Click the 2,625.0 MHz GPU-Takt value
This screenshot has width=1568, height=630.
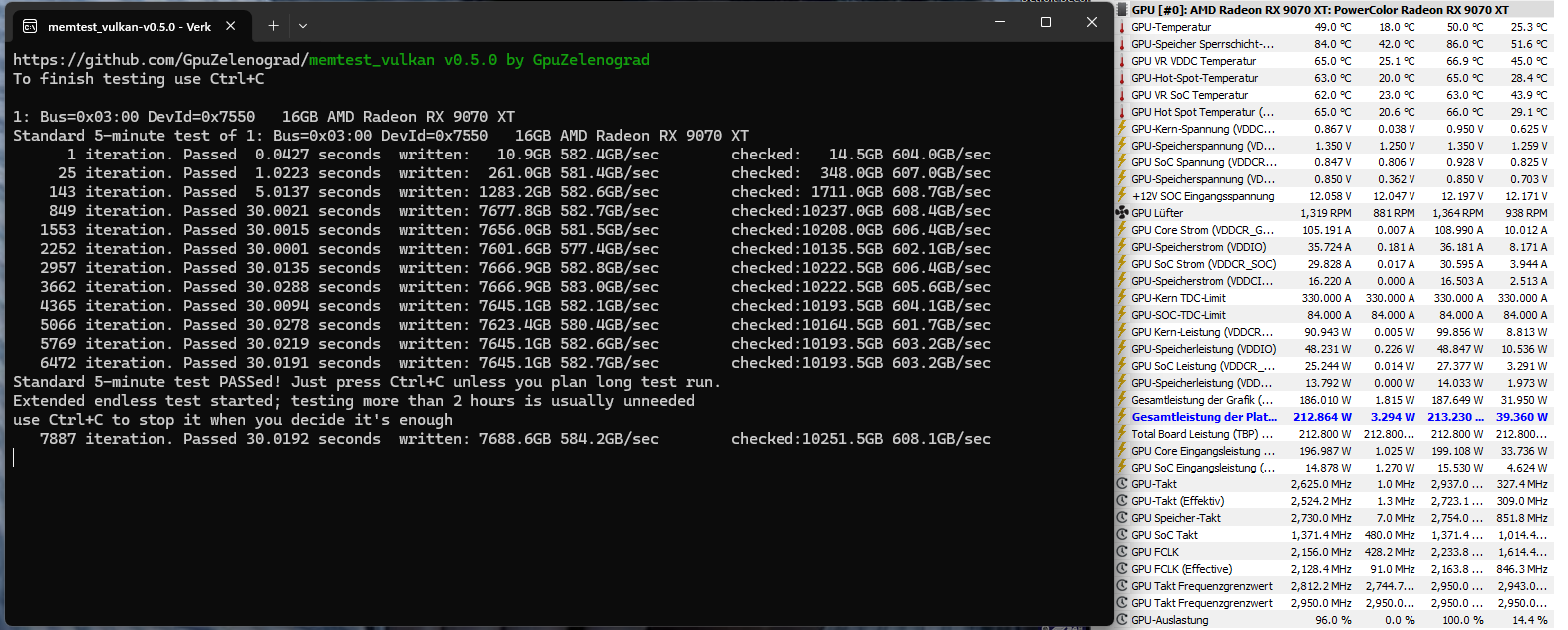[x=1321, y=484]
